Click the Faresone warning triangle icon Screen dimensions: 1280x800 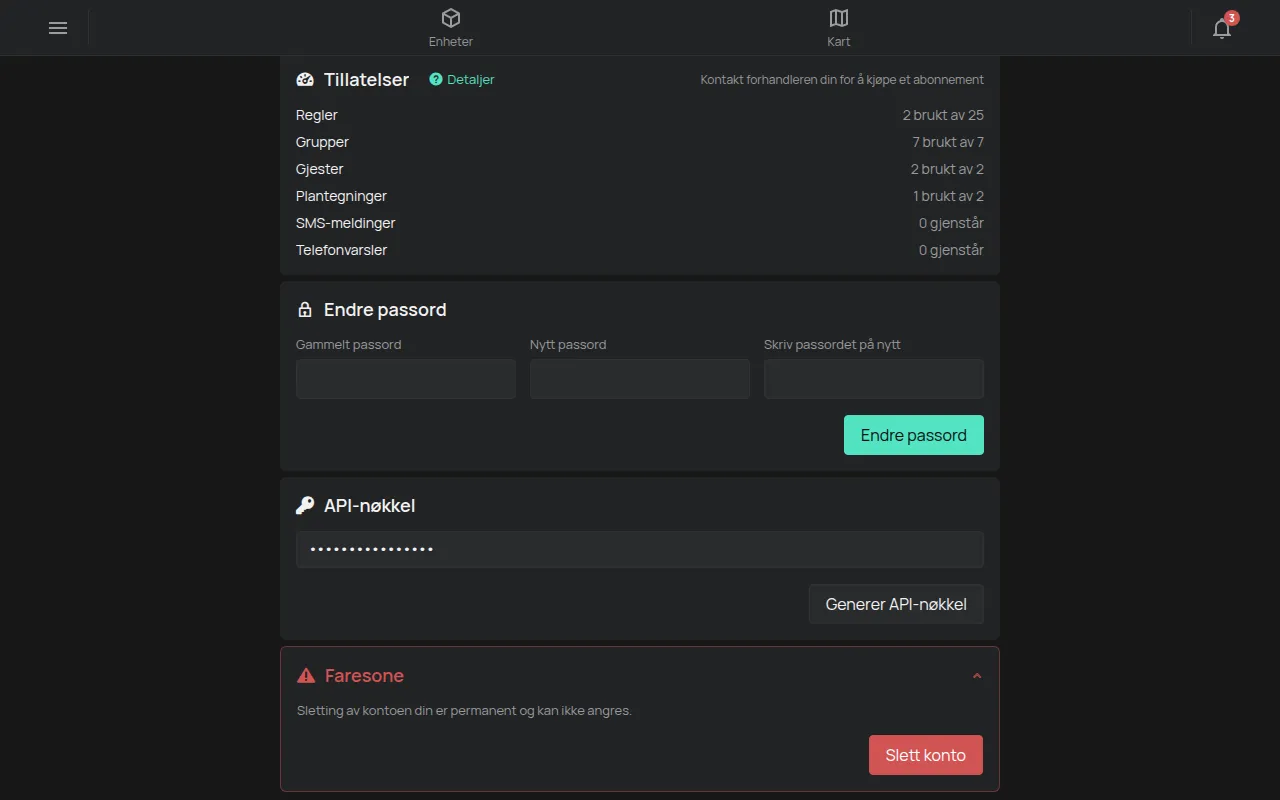306,676
